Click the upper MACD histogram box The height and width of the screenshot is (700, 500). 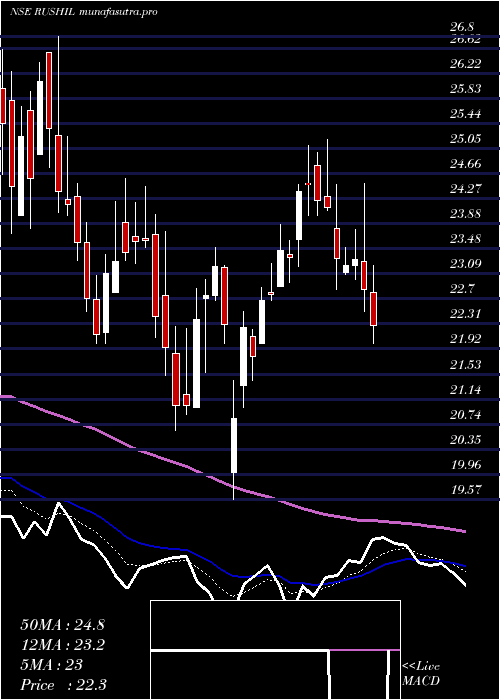(x=275, y=625)
